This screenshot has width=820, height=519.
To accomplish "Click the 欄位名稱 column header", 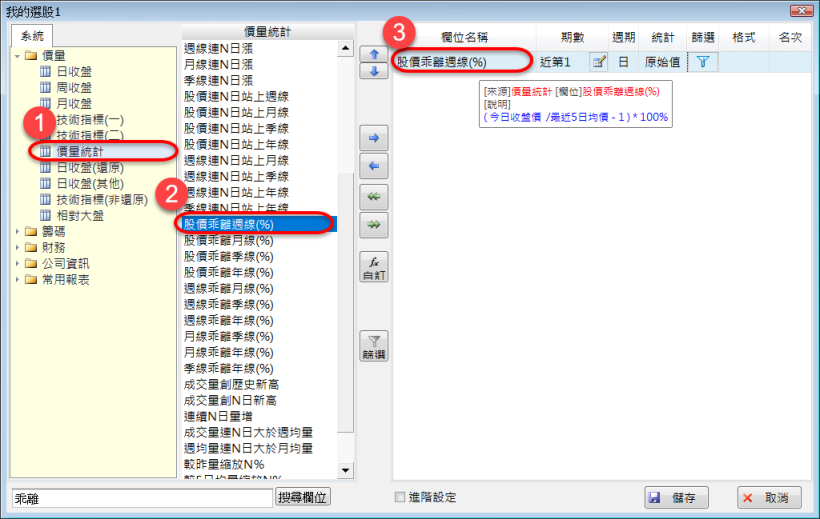I will [464, 37].
